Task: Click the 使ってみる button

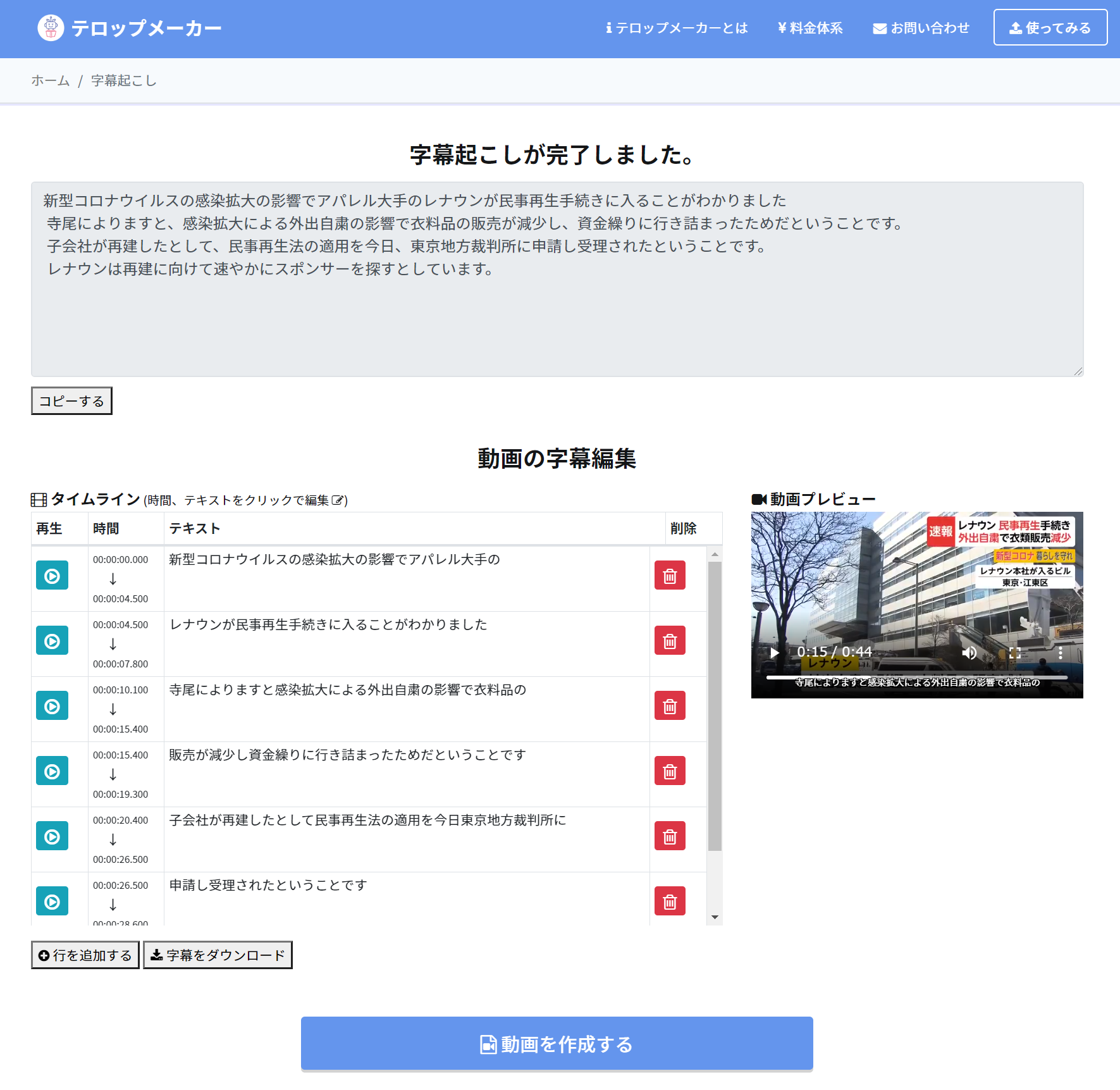Action: 1050,27
